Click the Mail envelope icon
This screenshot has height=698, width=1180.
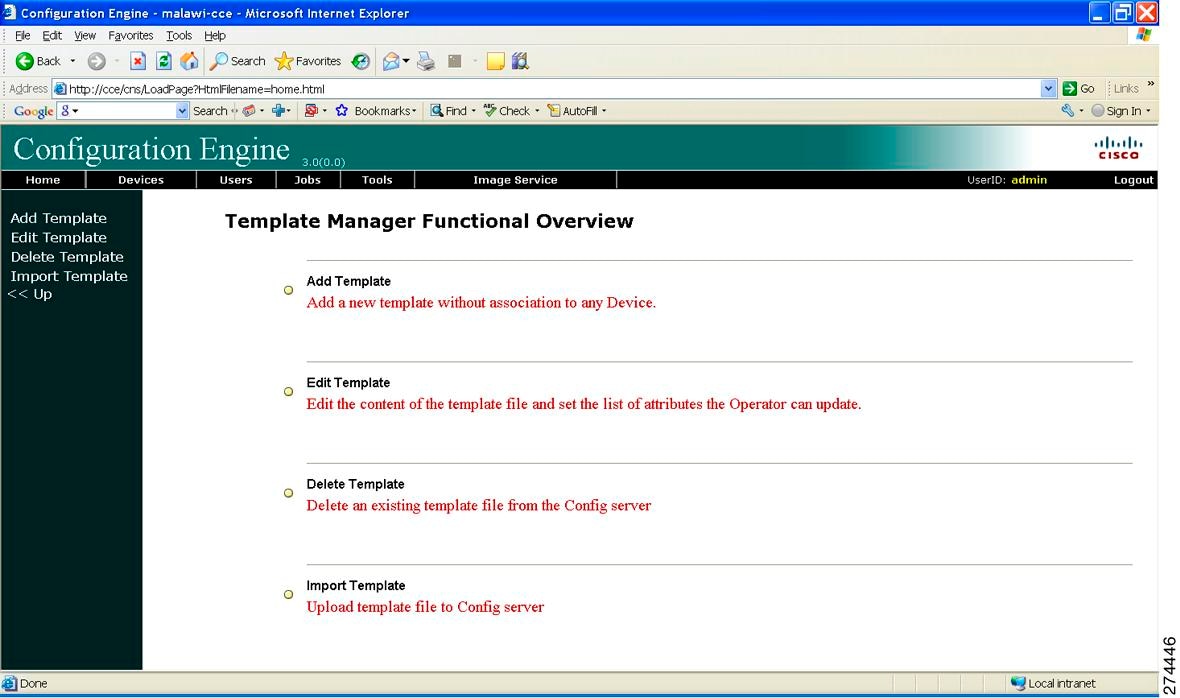[x=391, y=61]
